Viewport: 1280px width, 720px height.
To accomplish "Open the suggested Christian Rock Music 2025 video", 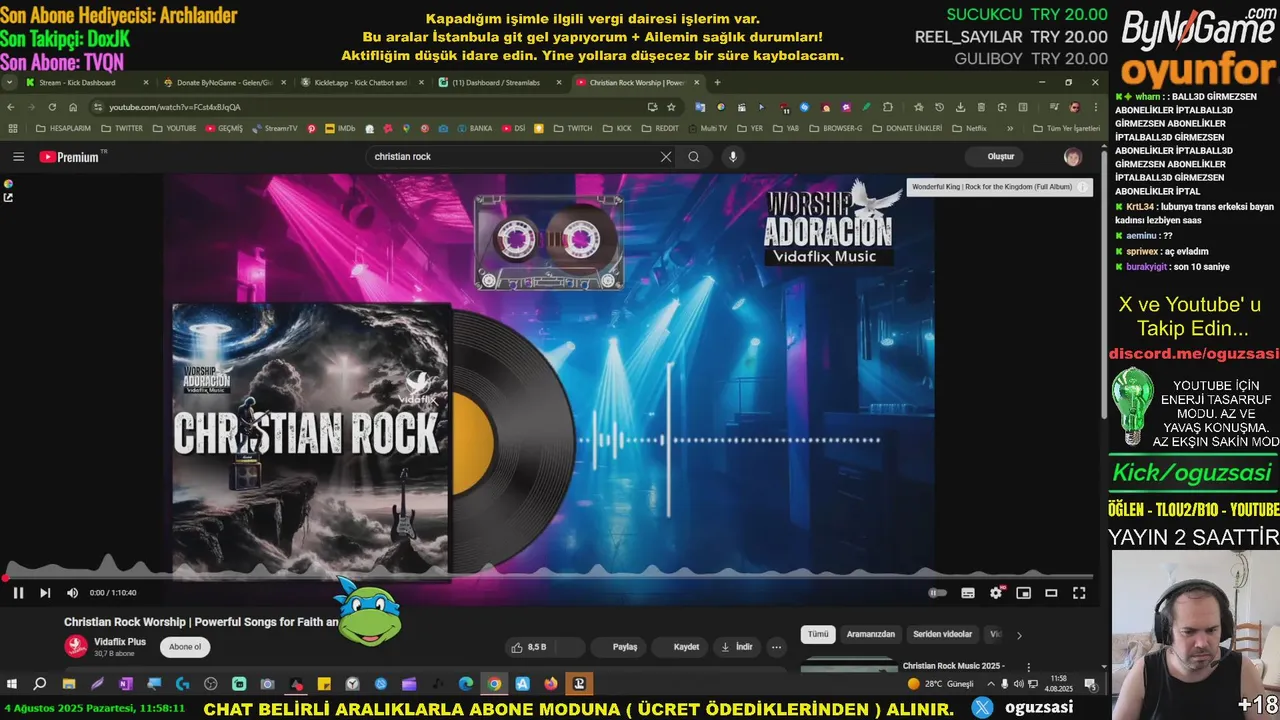I will click(x=953, y=665).
